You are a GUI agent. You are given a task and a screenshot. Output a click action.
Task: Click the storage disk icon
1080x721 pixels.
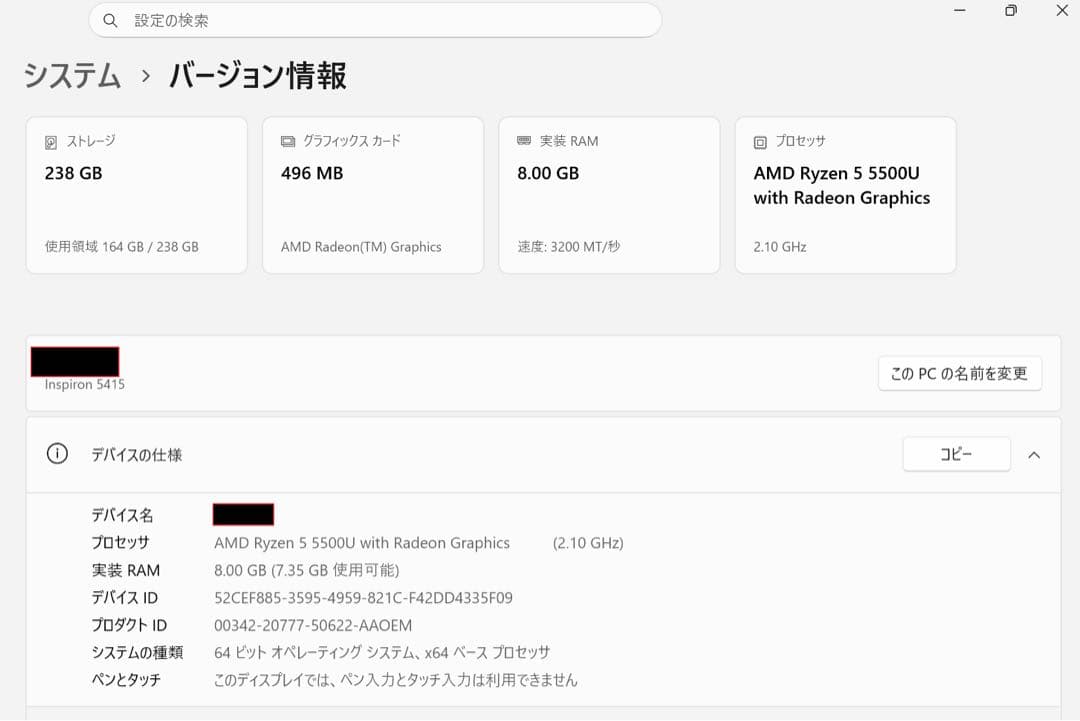click(51, 143)
